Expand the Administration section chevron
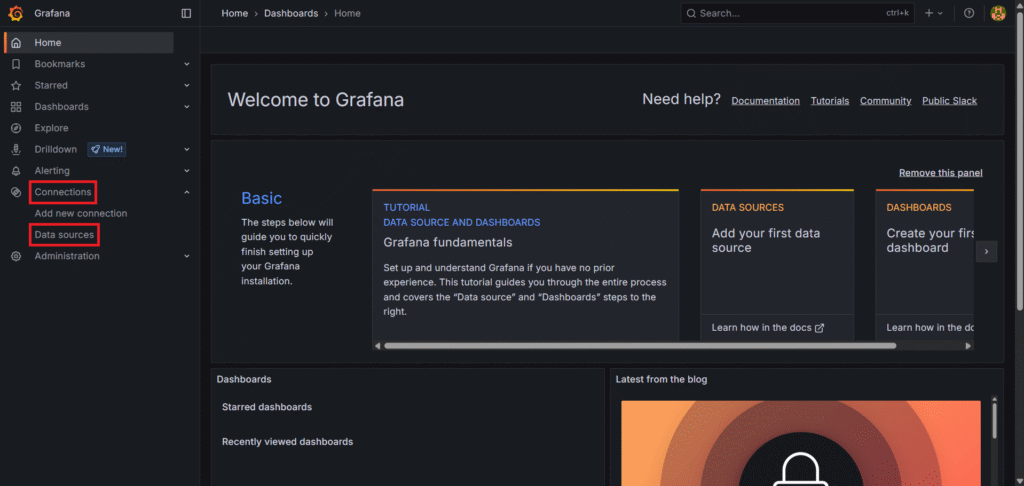This screenshot has width=1024, height=486. (x=187, y=256)
